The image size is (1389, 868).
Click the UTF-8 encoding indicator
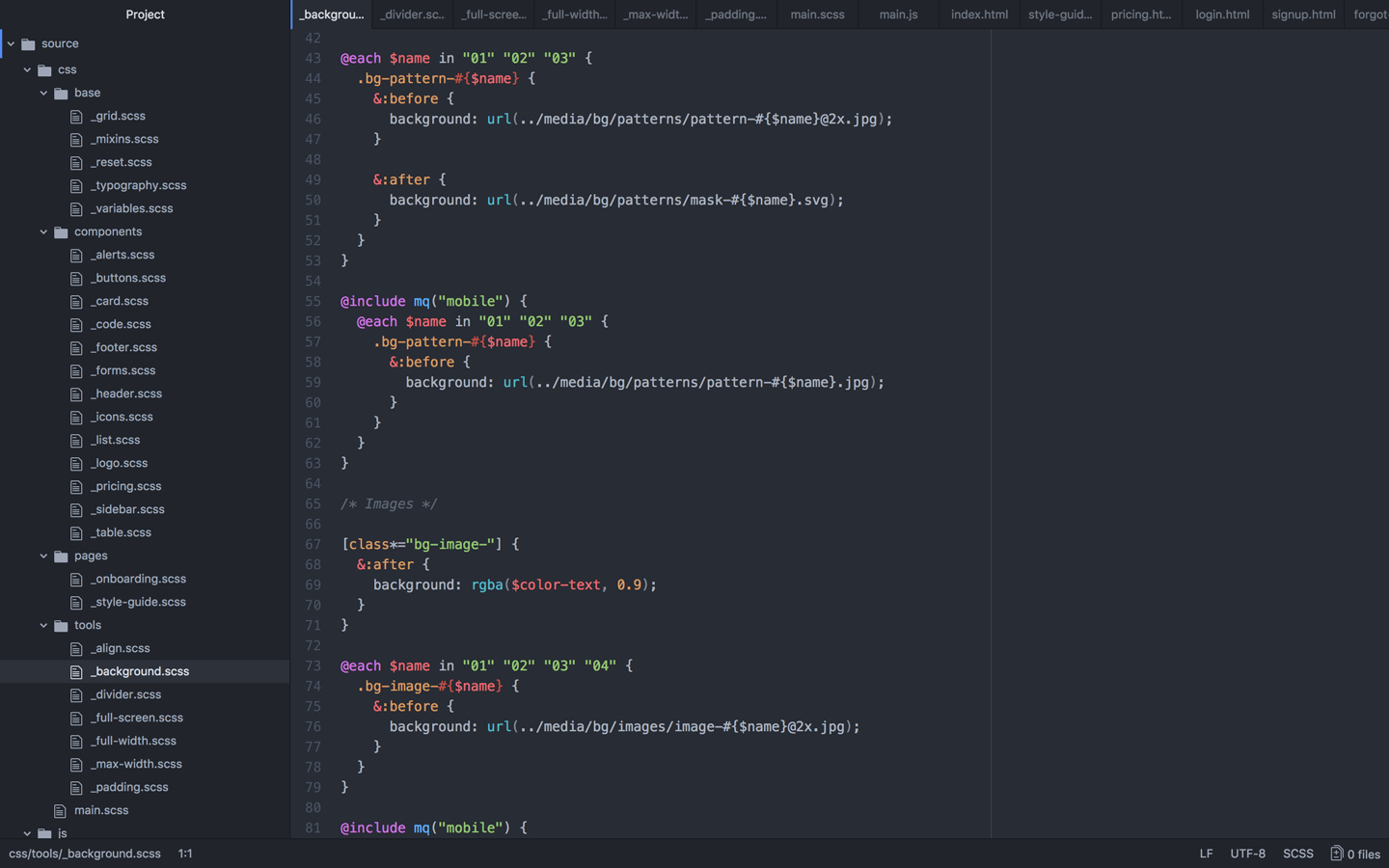click(1247, 854)
